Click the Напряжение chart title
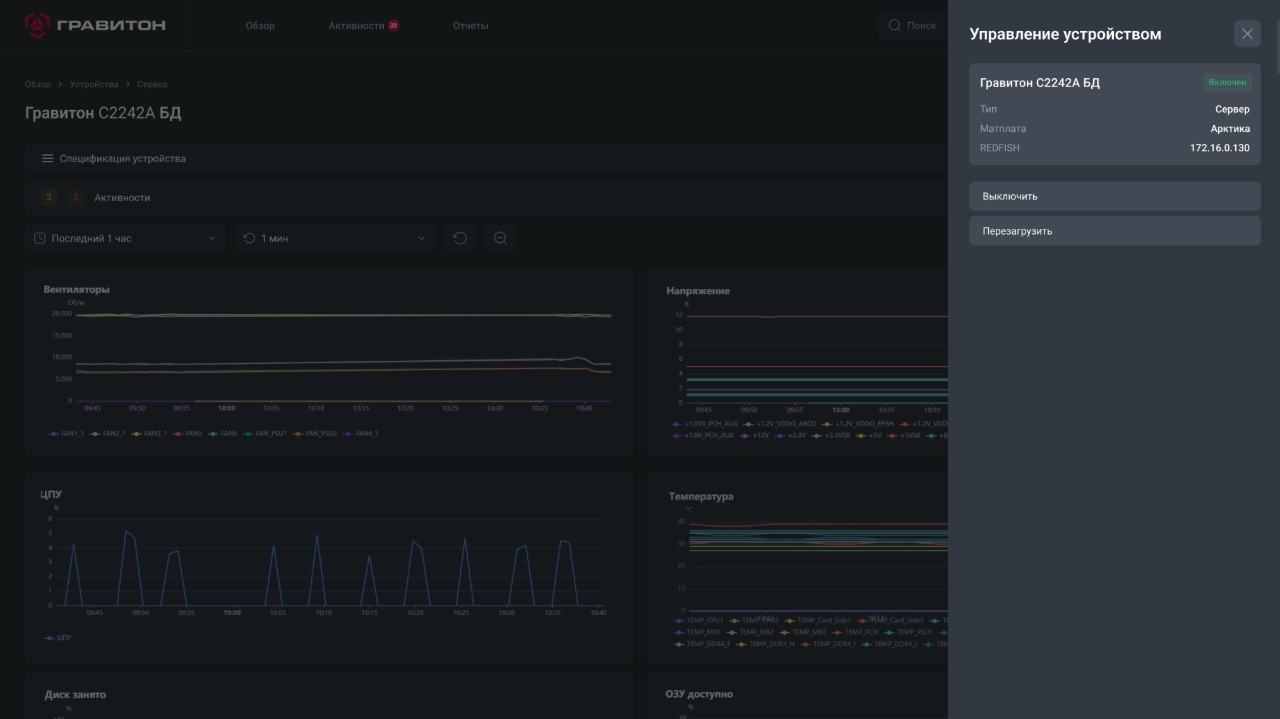This screenshot has width=1280, height=719. coord(698,291)
